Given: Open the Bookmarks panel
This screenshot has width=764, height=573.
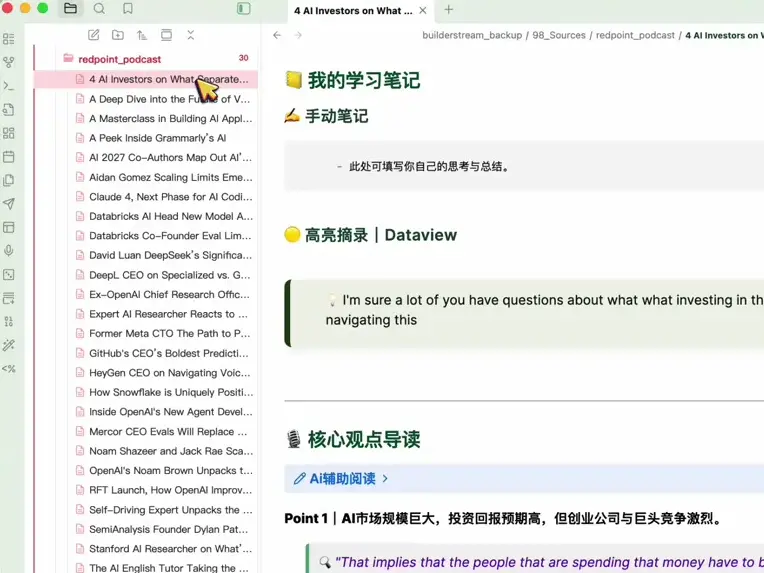Looking at the screenshot, I should click(x=128, y=9).
